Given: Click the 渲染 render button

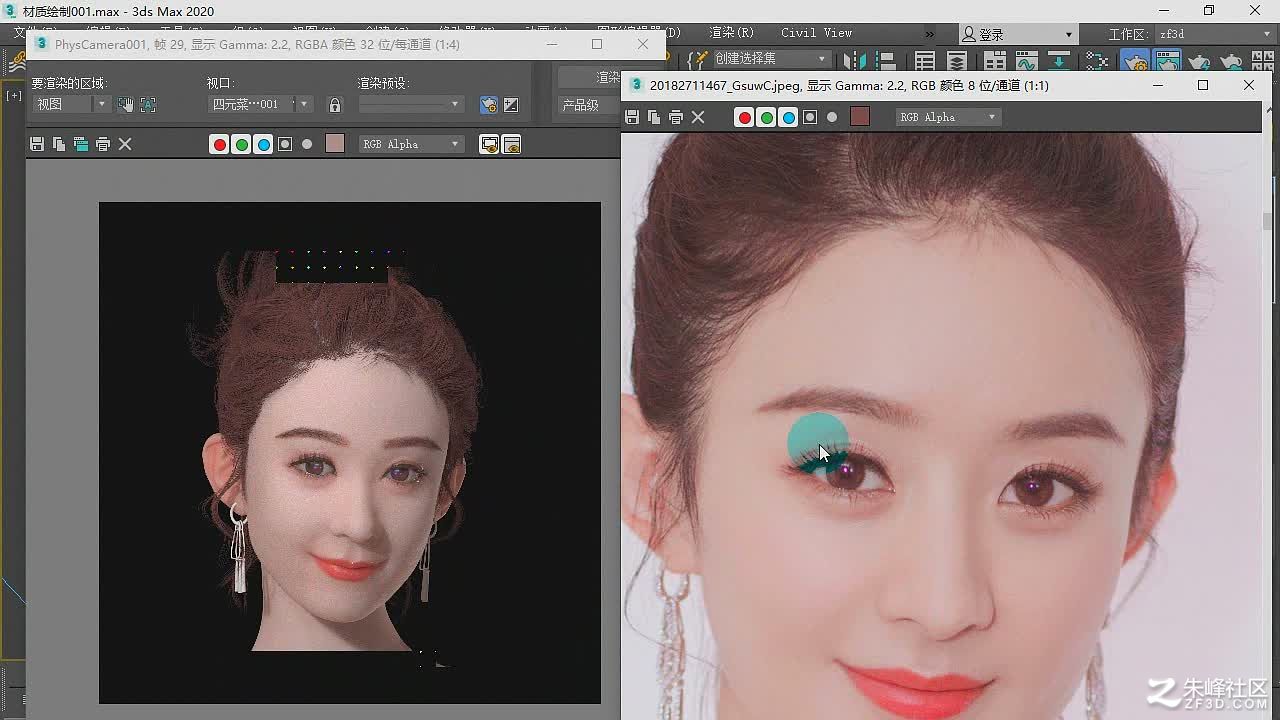Looking at the screenshot, I should [x=590, y=77].
